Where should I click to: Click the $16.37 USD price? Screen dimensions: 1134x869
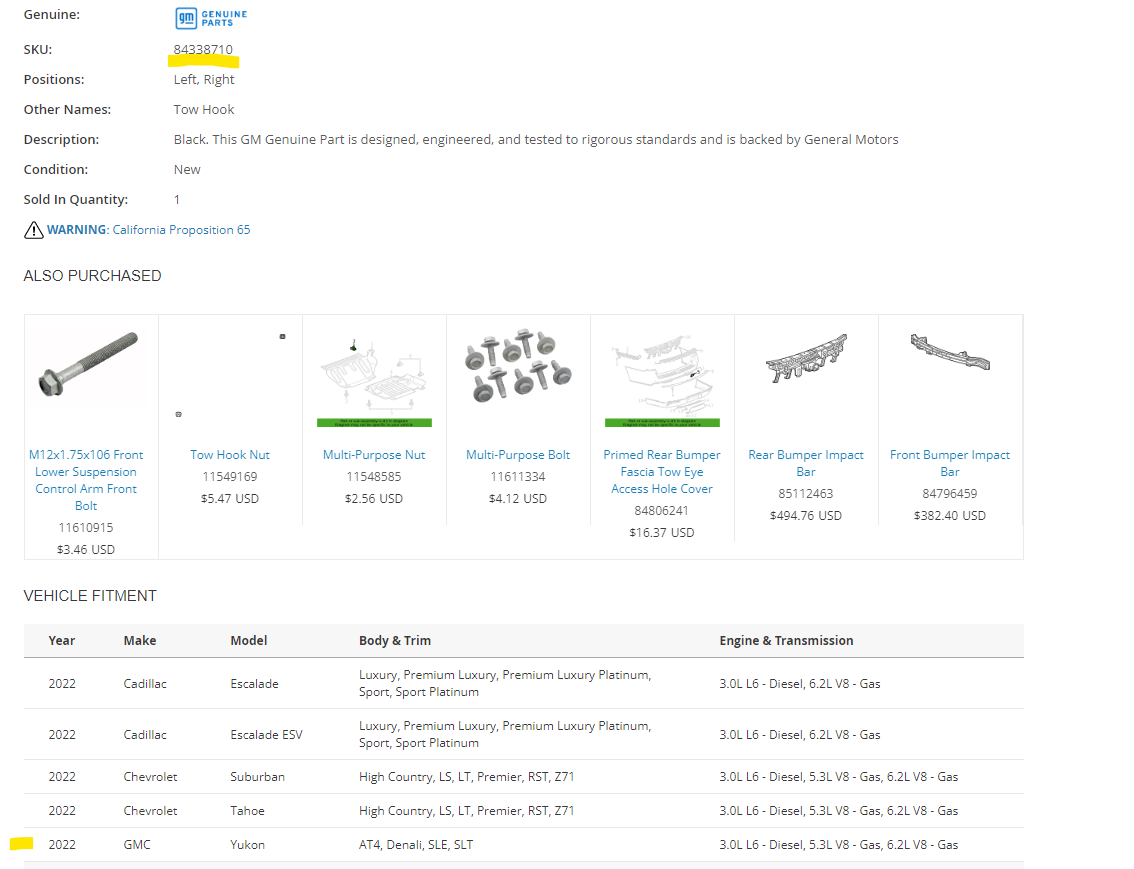662,533
